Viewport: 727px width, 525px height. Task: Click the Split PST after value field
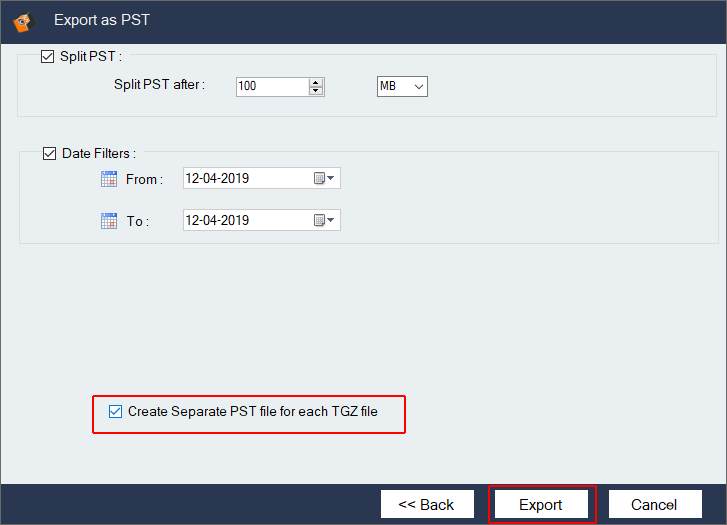coord(271,87)
